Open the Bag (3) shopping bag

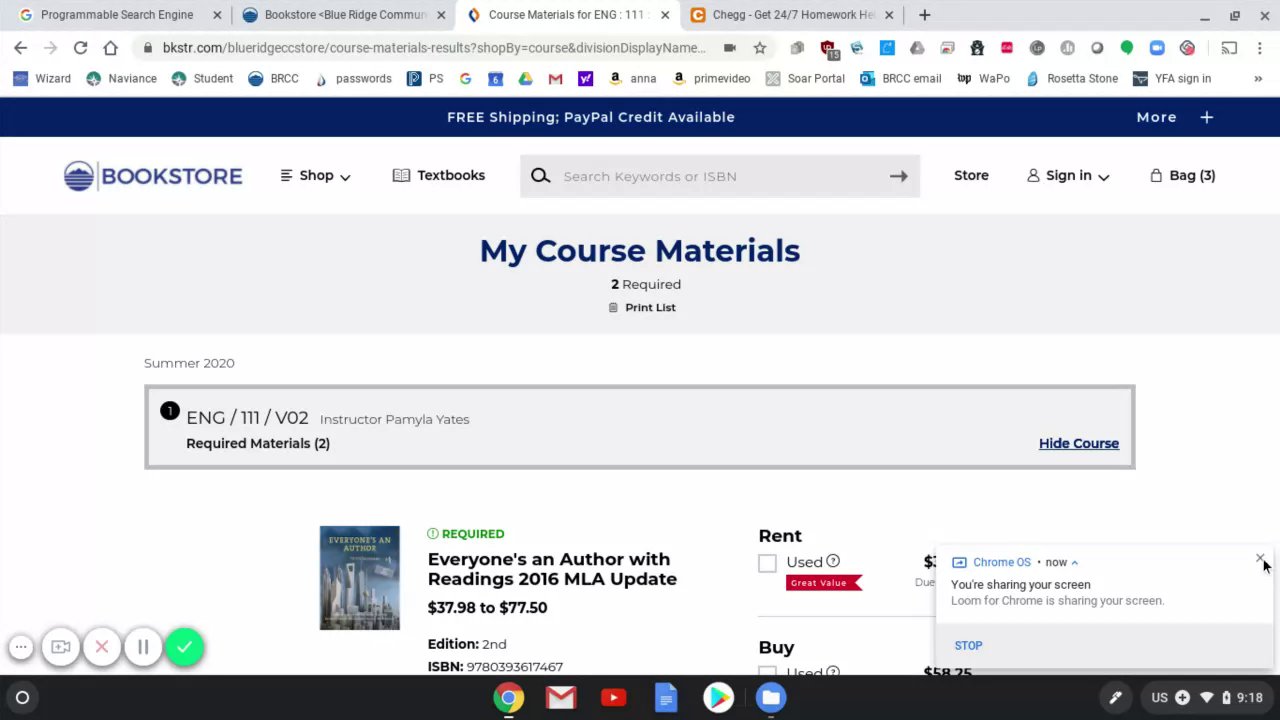point(1182,176)
